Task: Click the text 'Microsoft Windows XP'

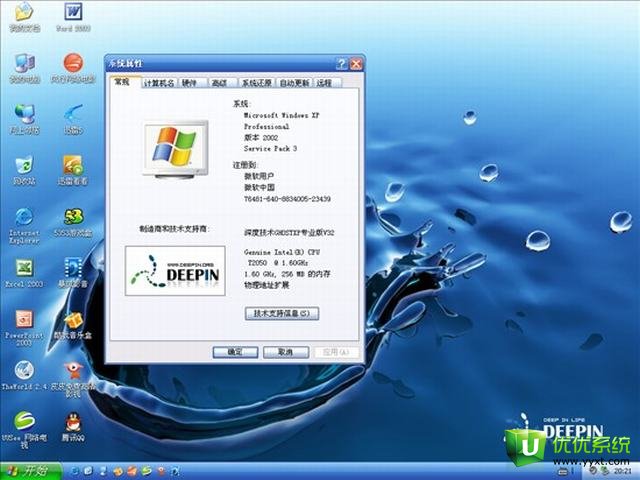Action: click(282, 116)
